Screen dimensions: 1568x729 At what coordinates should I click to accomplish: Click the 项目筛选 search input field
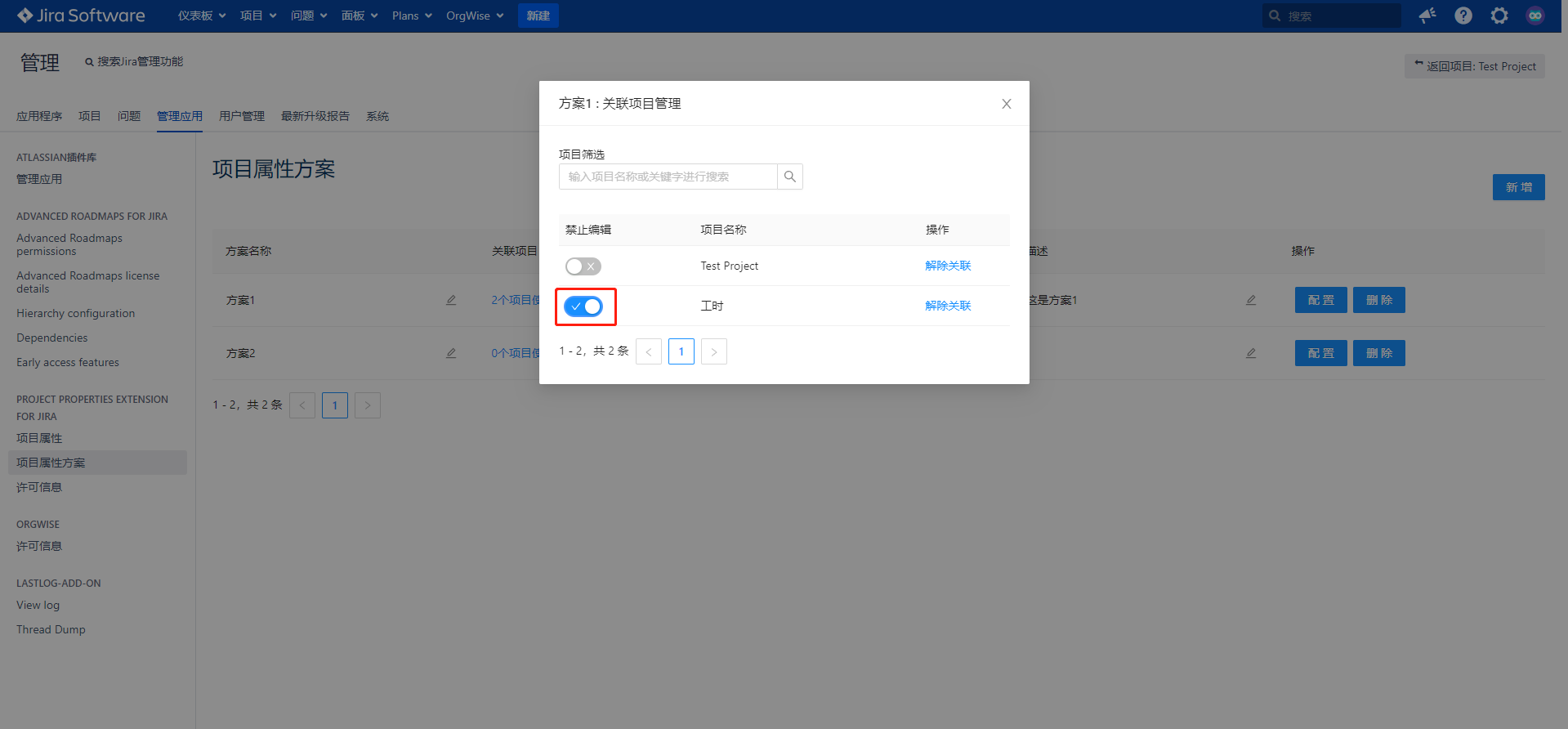tap(668, 177)
